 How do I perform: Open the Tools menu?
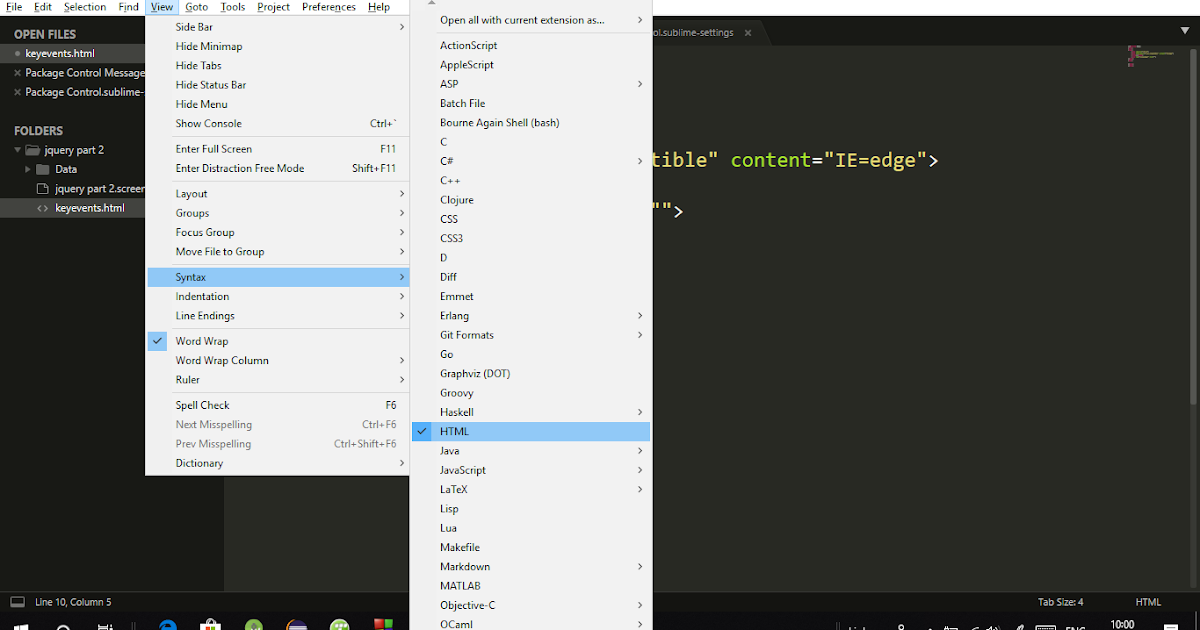click(232, 6)
